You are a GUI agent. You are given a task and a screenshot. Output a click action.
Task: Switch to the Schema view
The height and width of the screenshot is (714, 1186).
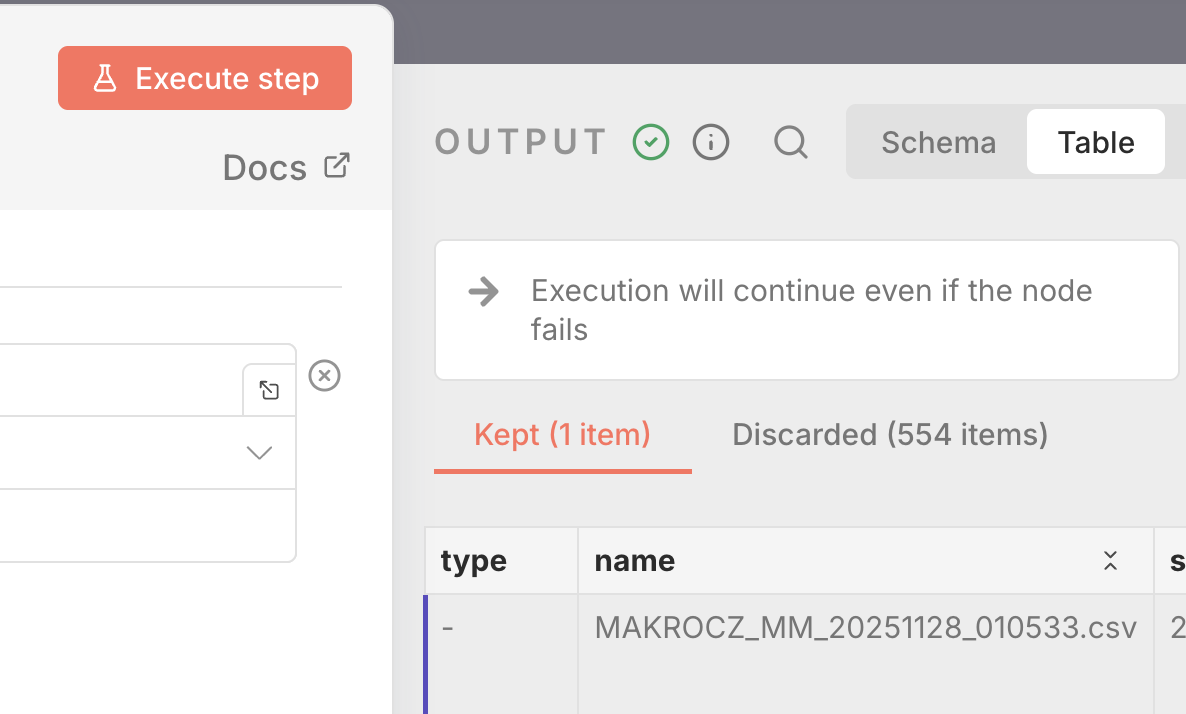click(x=938, y=143)
